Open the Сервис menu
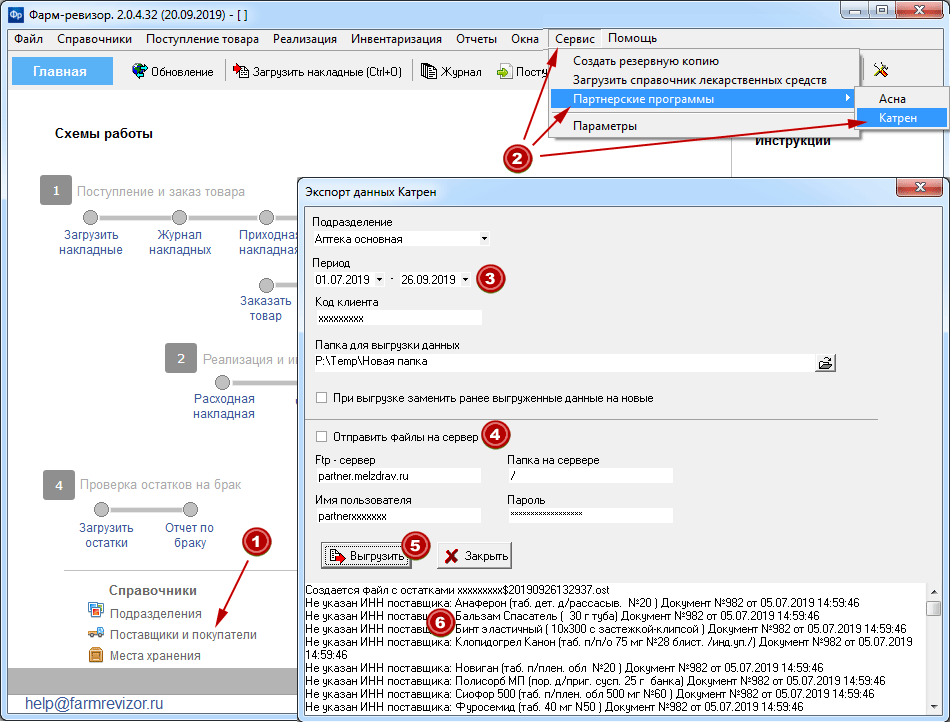The width and height of the screenshot is (950, 722). [574, 39]
